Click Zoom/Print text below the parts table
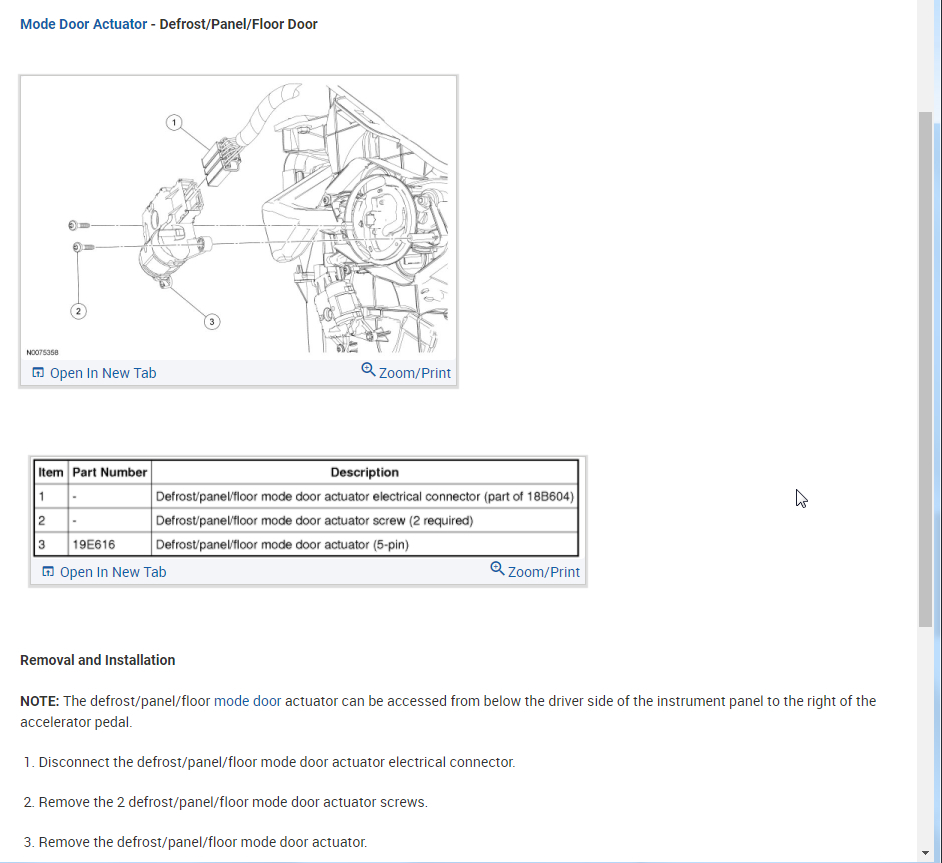The width and height of the screenshot is (942, 863). [x=544, y=572]
